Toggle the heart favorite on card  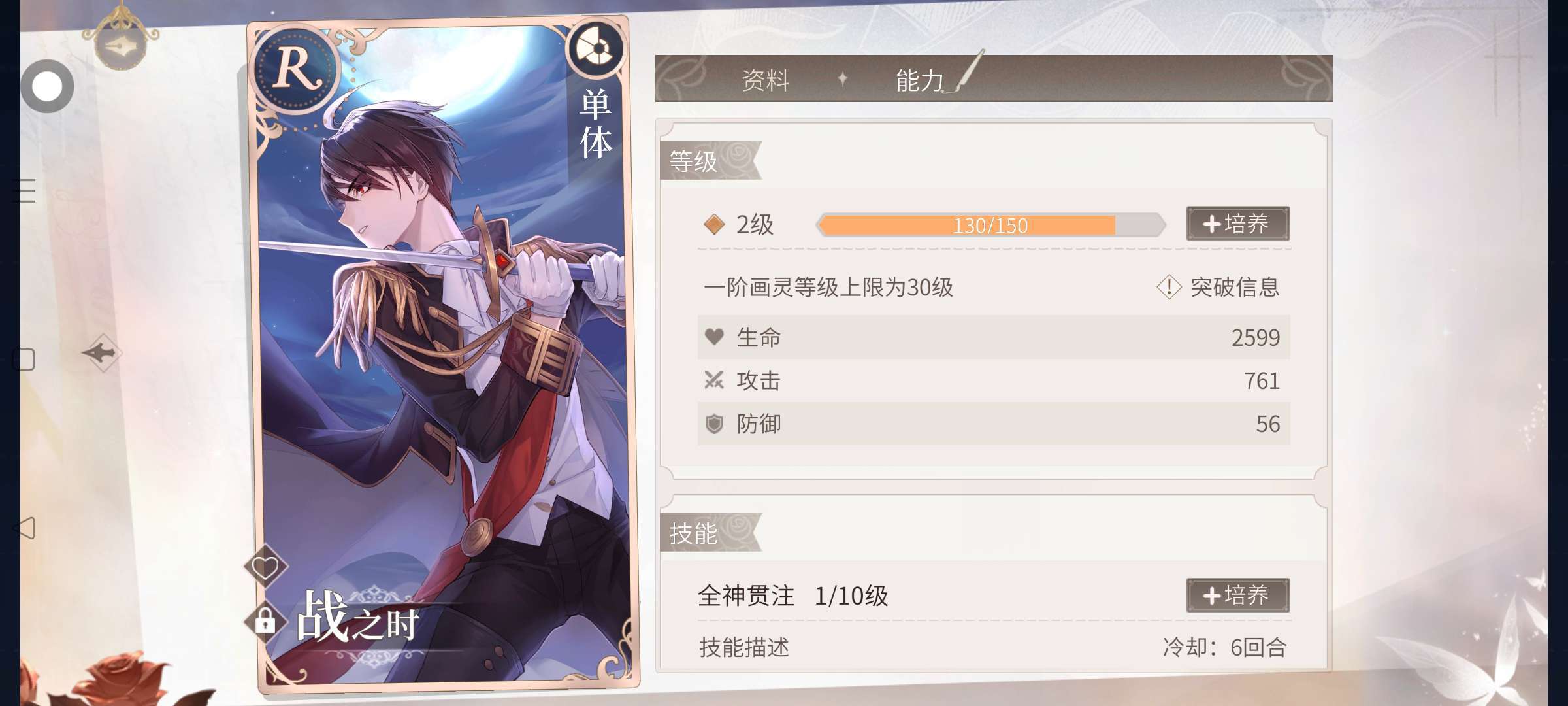click(x=265, y=566)
